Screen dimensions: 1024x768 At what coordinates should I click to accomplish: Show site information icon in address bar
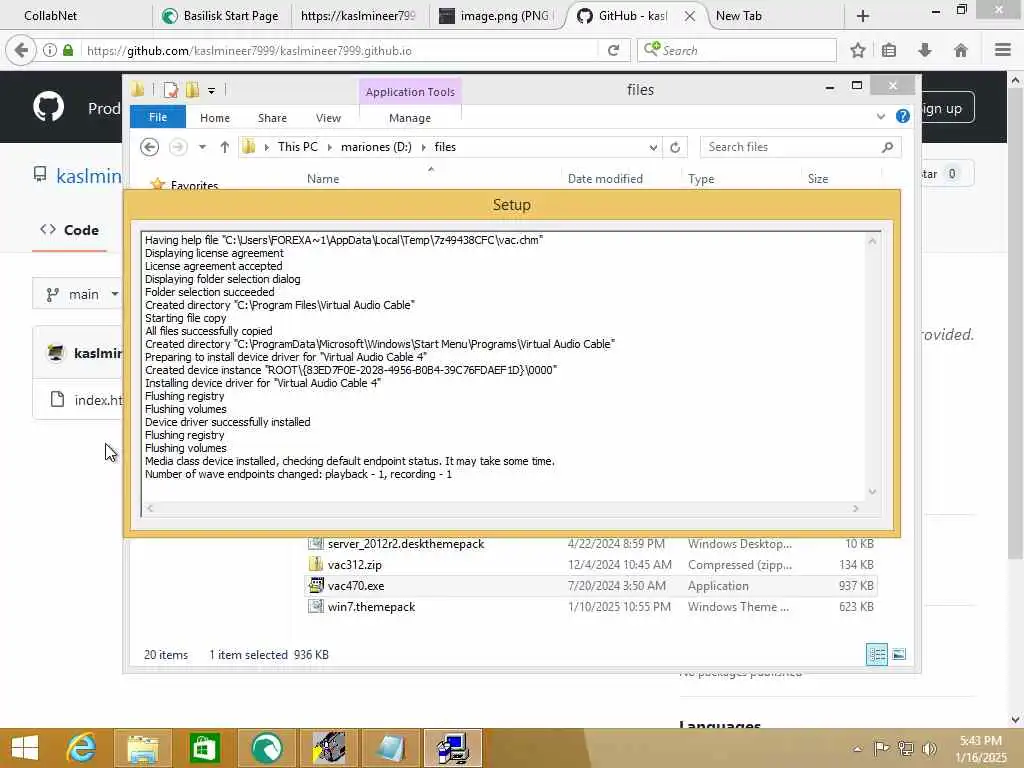[x=50, y=50]
